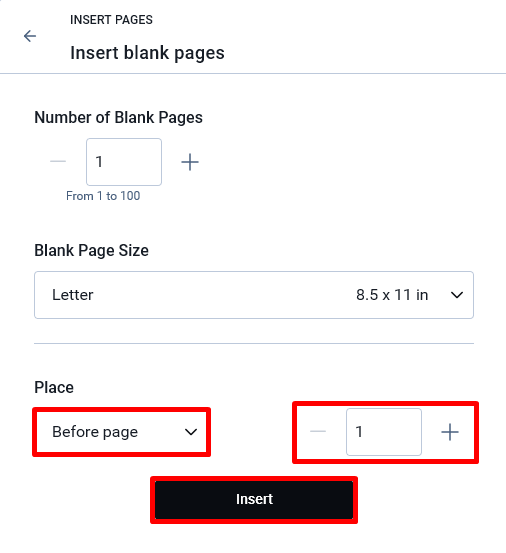Open the Blank Page Size dropdown
Image resolution: width=506 pixels, height=553 pixels.
coord(254,295)
